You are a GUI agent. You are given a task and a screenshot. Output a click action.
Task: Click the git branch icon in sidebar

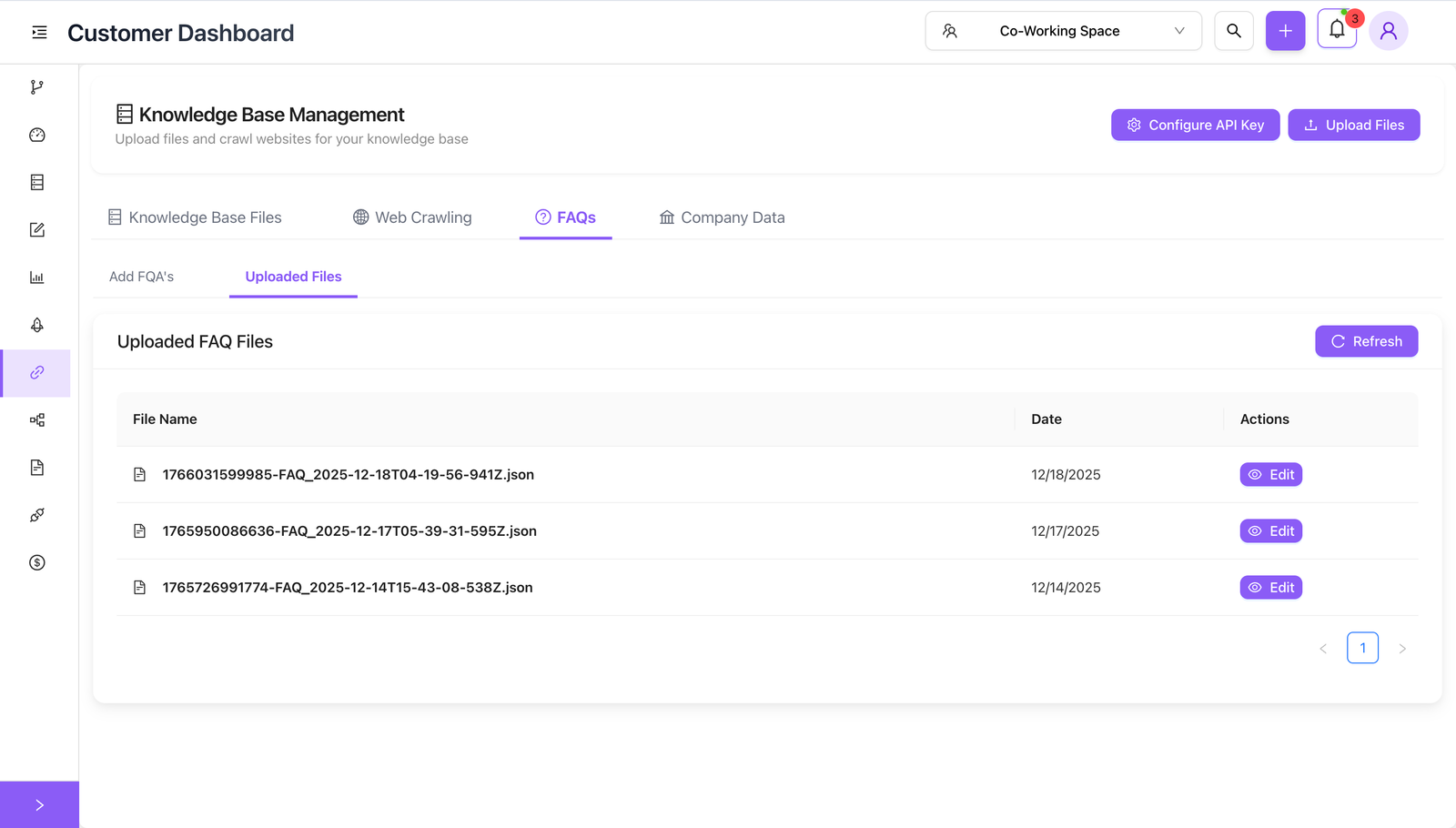36,87
